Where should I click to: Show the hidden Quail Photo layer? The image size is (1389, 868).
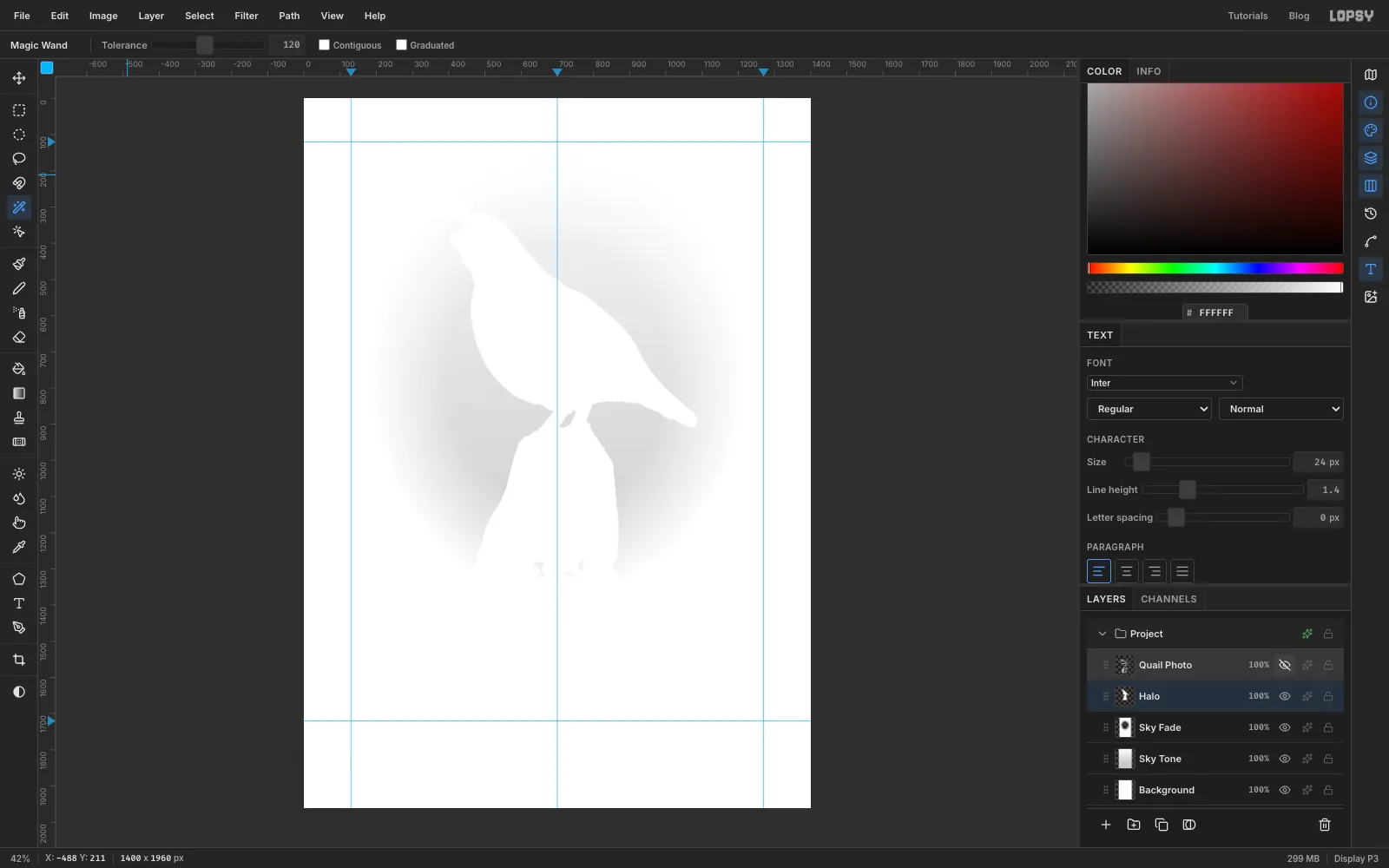point(1285,665)
